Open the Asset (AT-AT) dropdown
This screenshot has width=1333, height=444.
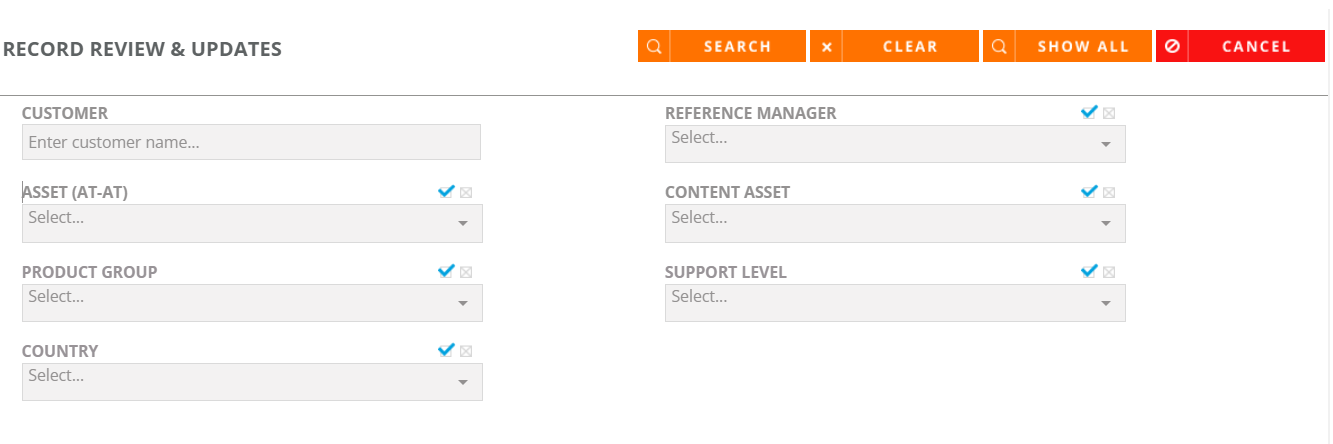[252, 223]
